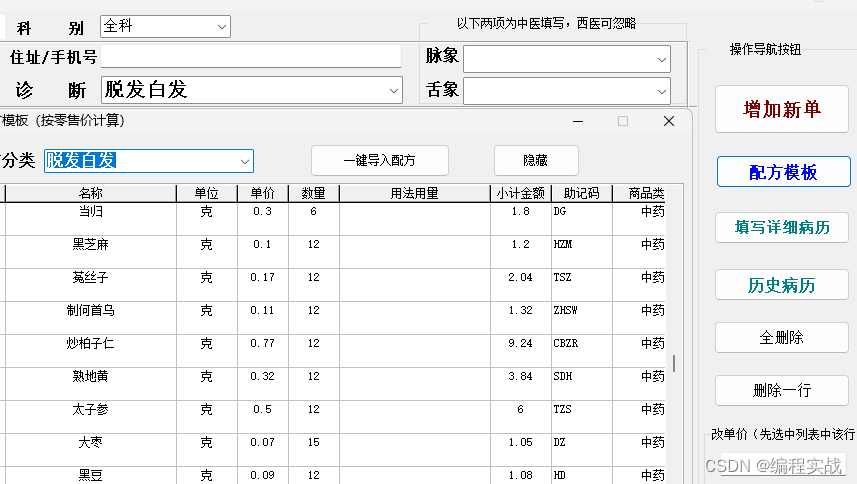Click the 全删除 button
The image size is (857, 484).
click(782, 338)
